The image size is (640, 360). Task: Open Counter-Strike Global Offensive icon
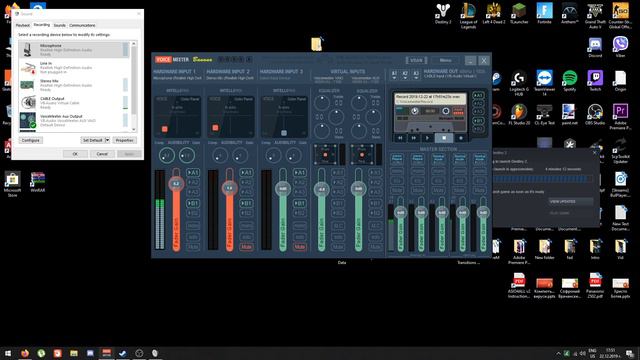point(620,16)
